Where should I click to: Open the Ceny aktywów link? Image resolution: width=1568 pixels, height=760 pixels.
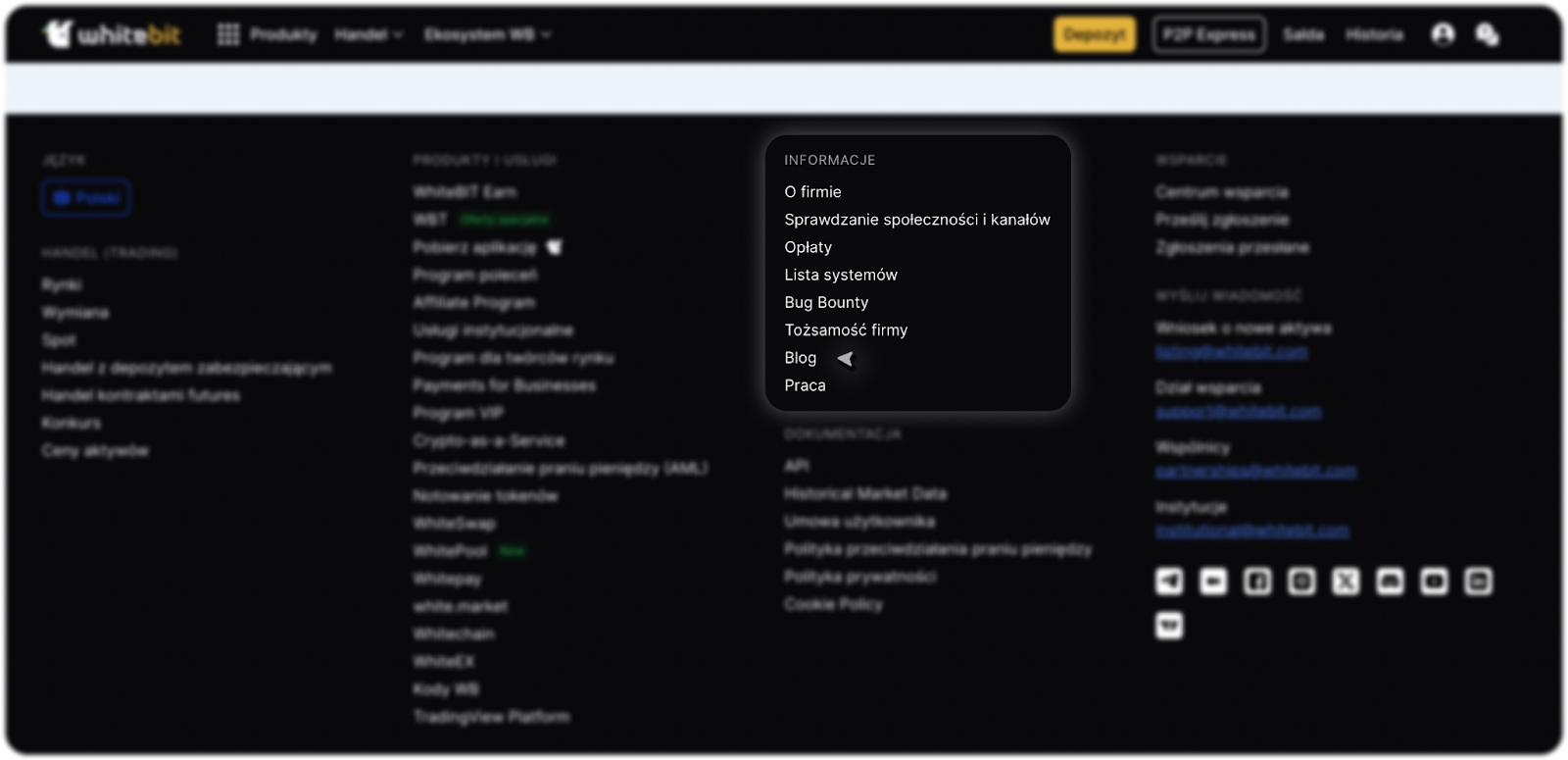[x=95, y=451]
